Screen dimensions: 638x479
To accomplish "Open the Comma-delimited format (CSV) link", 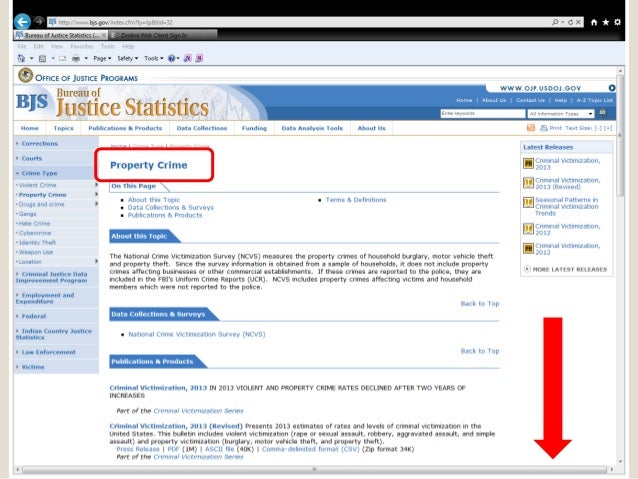I will pyautogui.click(x=310, y=449).
